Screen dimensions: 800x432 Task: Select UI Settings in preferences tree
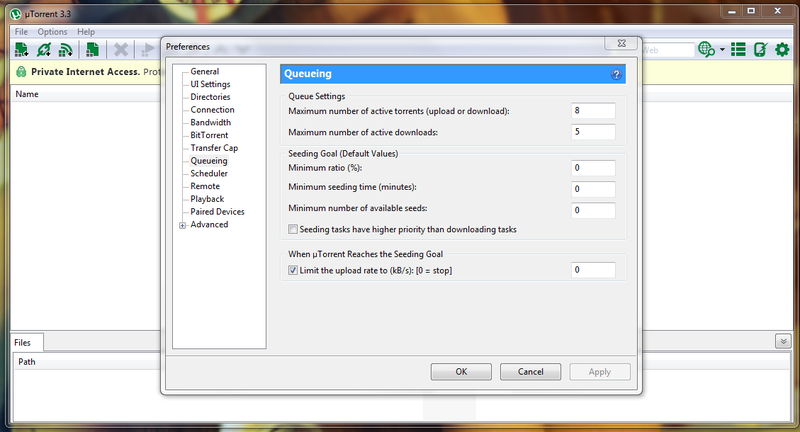(x=210, y=84)
